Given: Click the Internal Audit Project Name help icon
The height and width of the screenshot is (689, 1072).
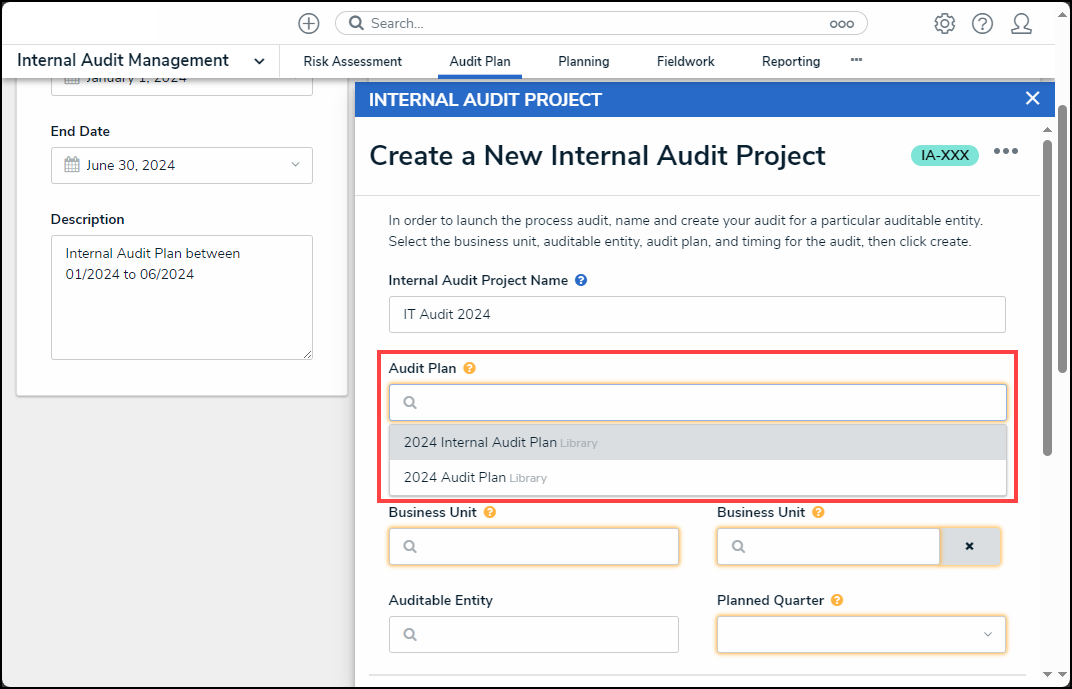Looking at the screenshot, I should [581, 280].
